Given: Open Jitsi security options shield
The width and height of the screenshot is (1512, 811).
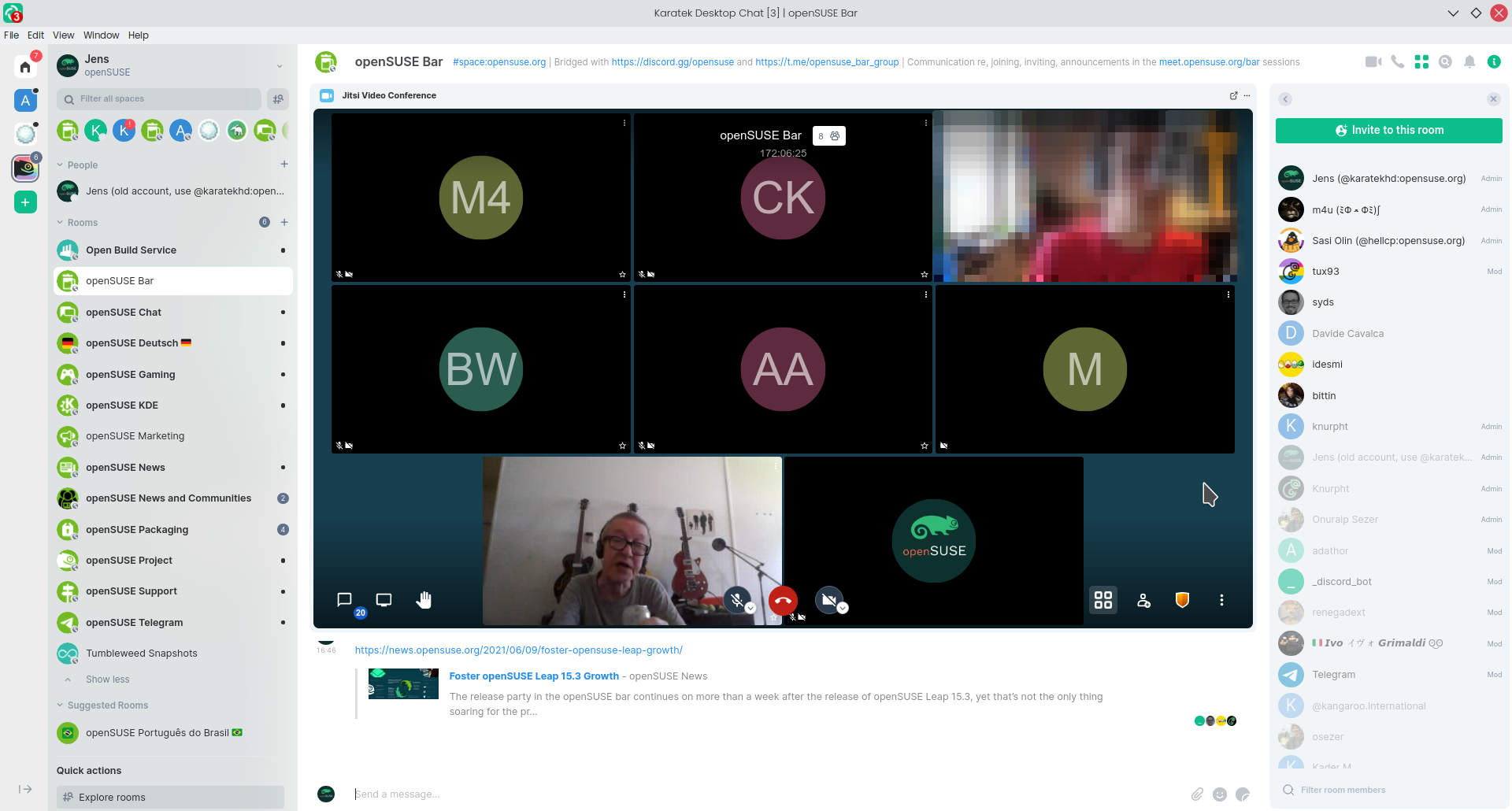Looking at the screenshot, I should (1182, 600).
